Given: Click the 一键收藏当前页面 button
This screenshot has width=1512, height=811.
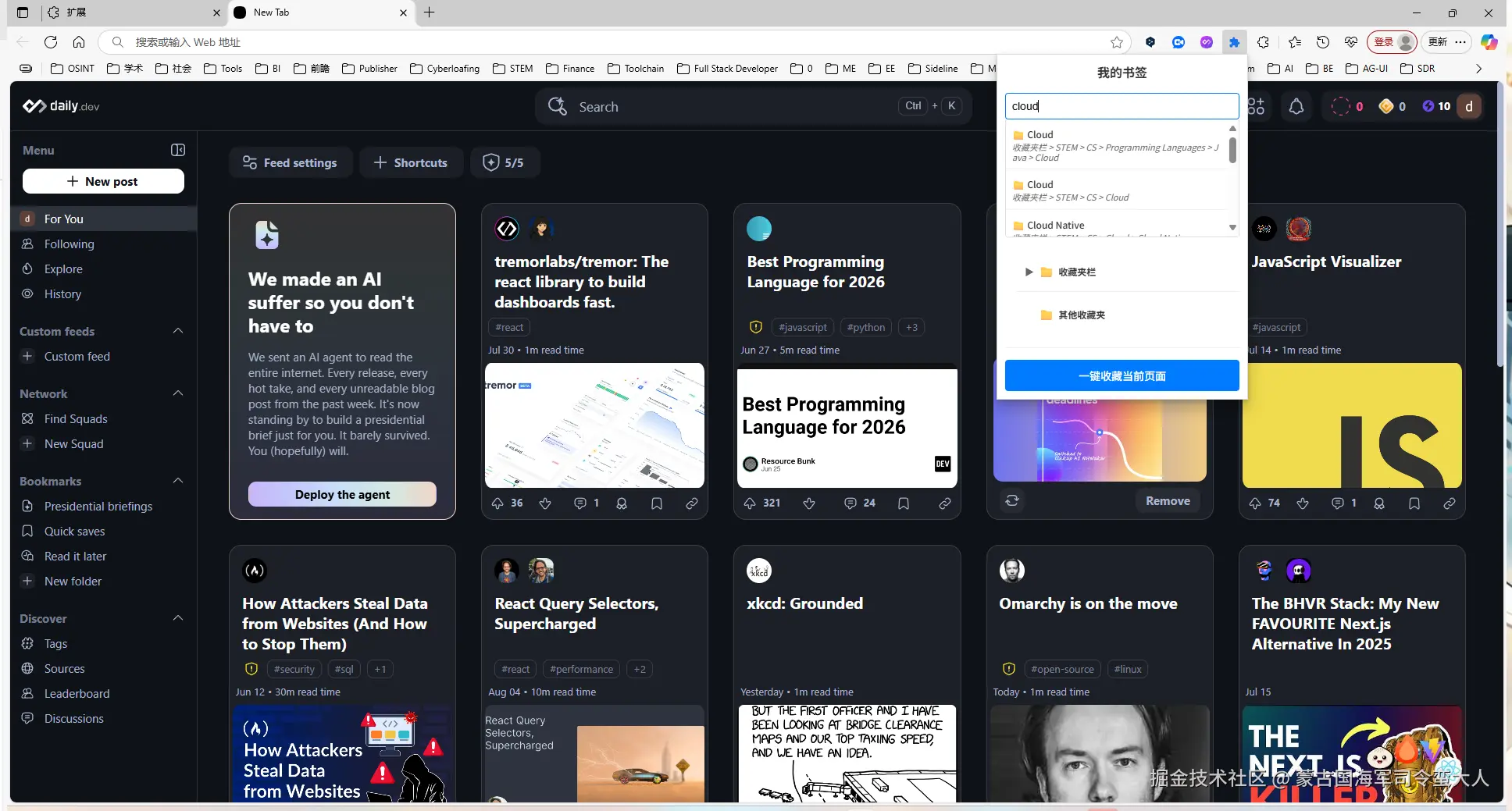Looking at the screenshot, I should (x=1122, y=375).
